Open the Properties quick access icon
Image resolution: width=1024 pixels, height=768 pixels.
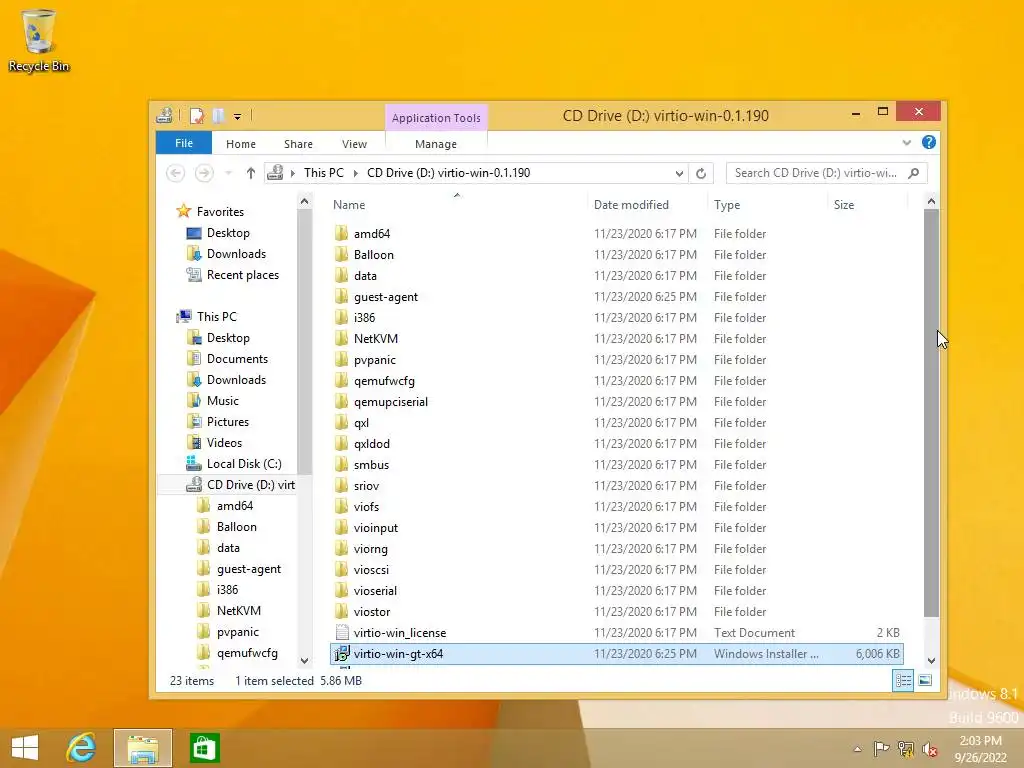tap(197, 116)
